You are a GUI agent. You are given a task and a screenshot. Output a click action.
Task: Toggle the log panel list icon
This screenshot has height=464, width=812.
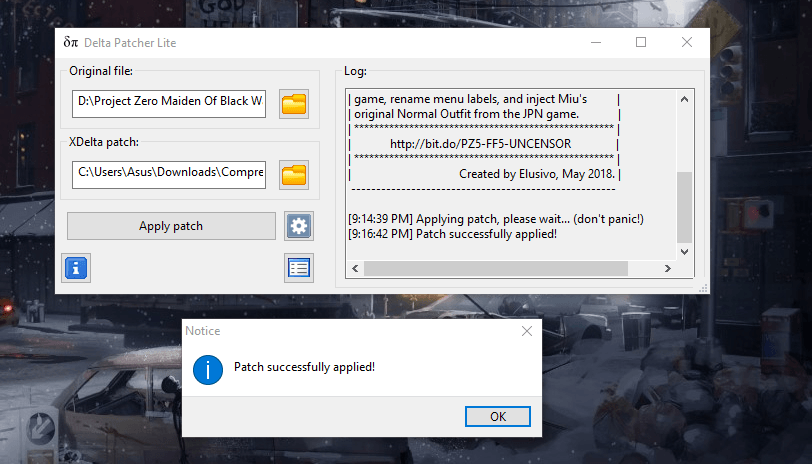coord(299,268)
